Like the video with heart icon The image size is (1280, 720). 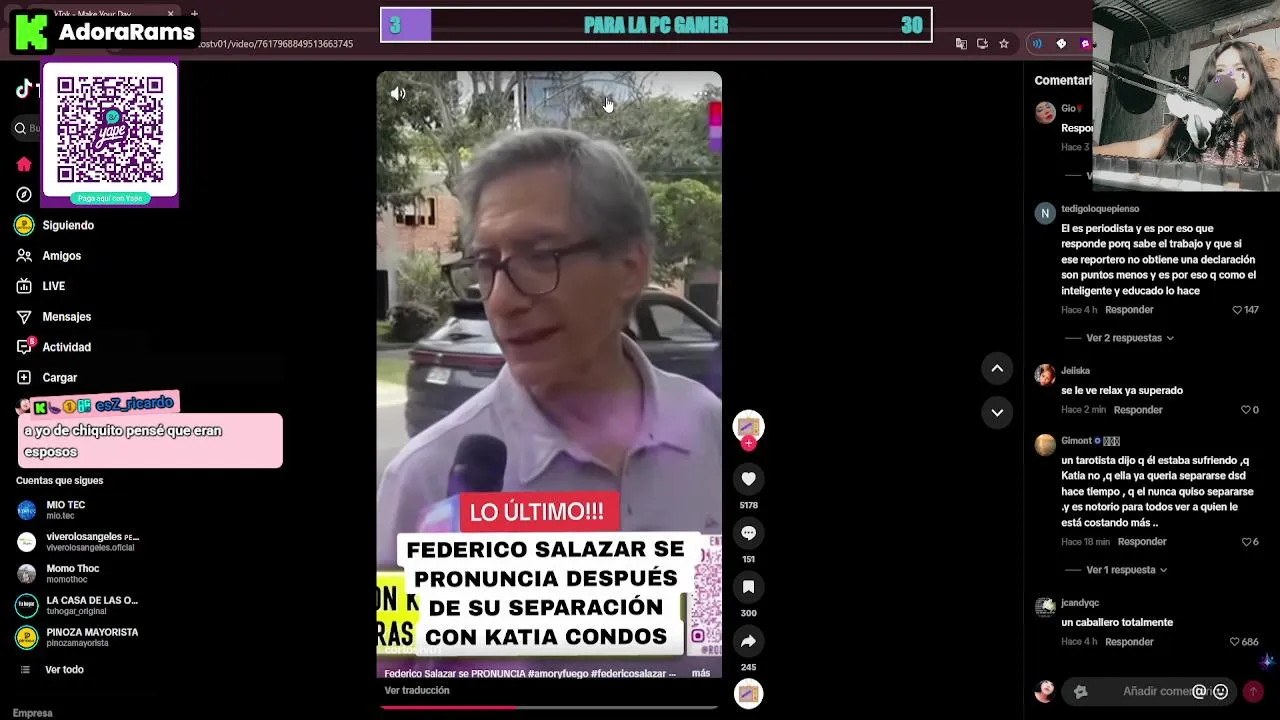(x=748, y=479)
